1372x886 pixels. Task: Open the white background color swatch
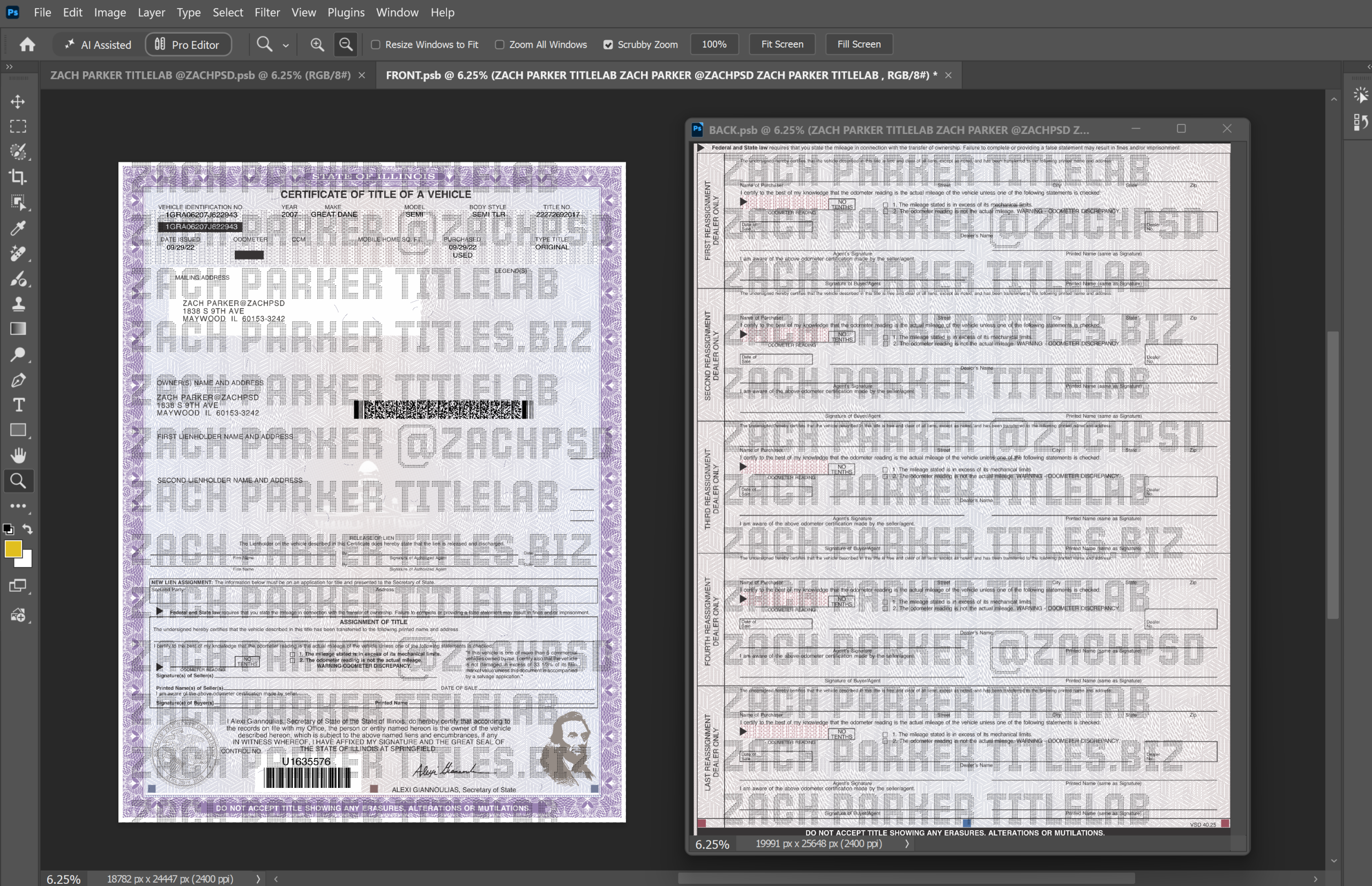pyautogui.click(x=26, y=561)
